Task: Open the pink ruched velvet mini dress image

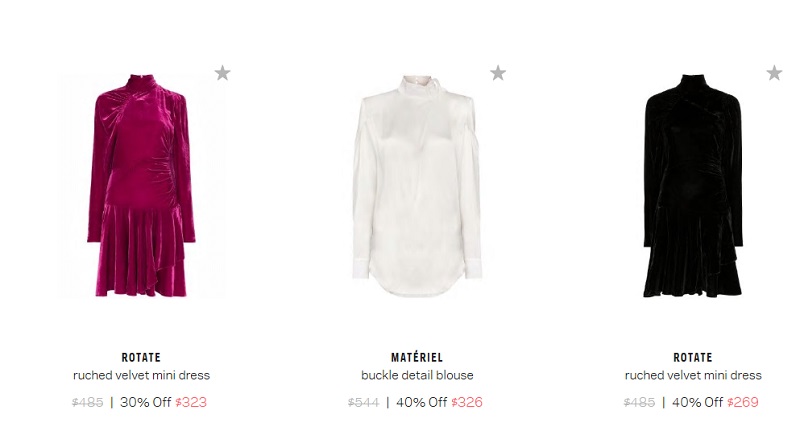Action: point(141,185)
